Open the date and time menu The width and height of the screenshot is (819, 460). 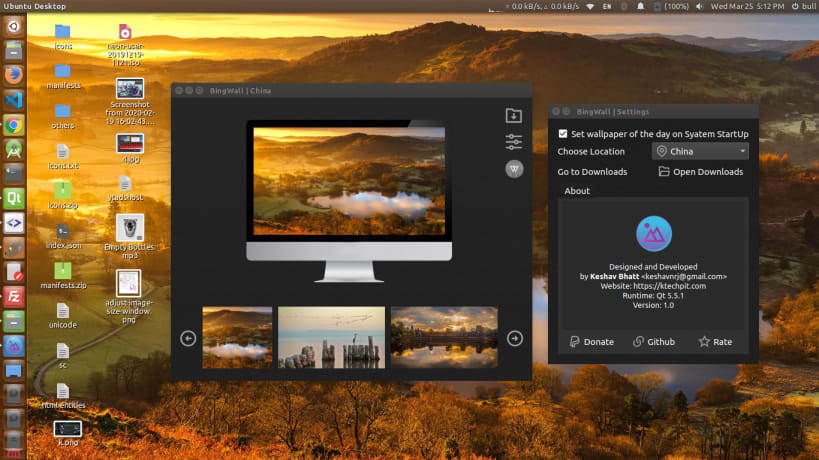747,6
